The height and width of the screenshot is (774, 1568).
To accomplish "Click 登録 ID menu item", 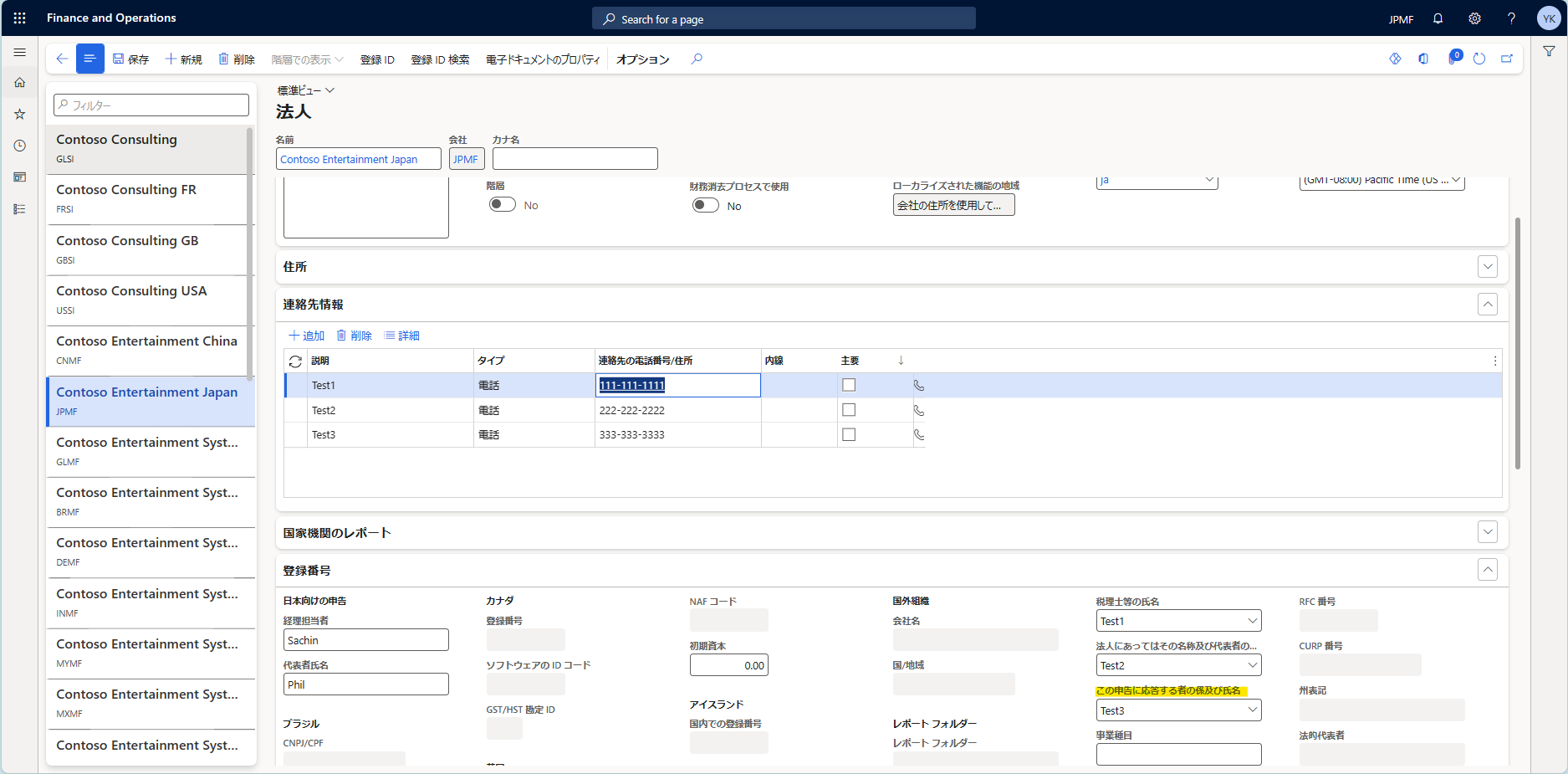I will [377, 59].
